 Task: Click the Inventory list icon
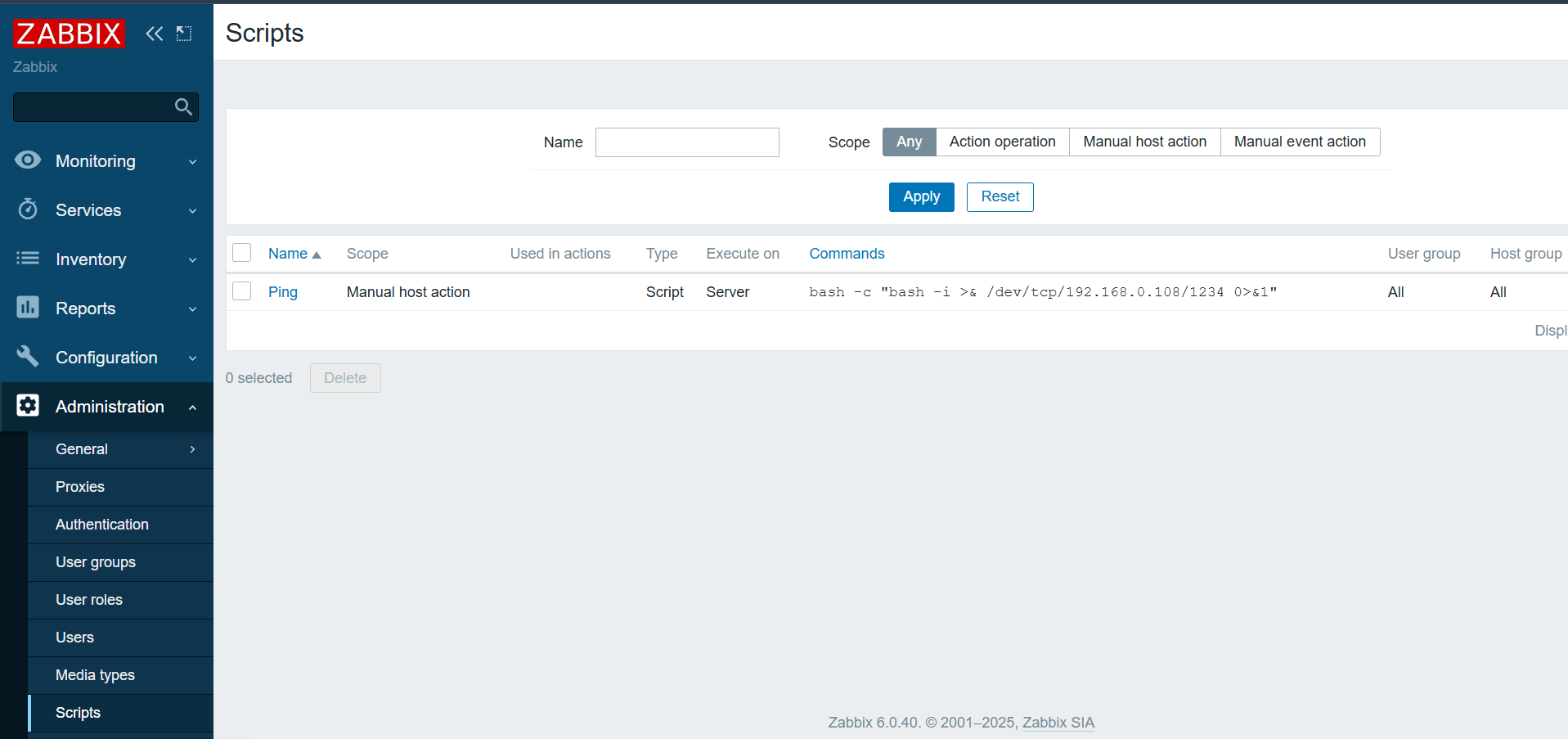[x=28, y=259]
